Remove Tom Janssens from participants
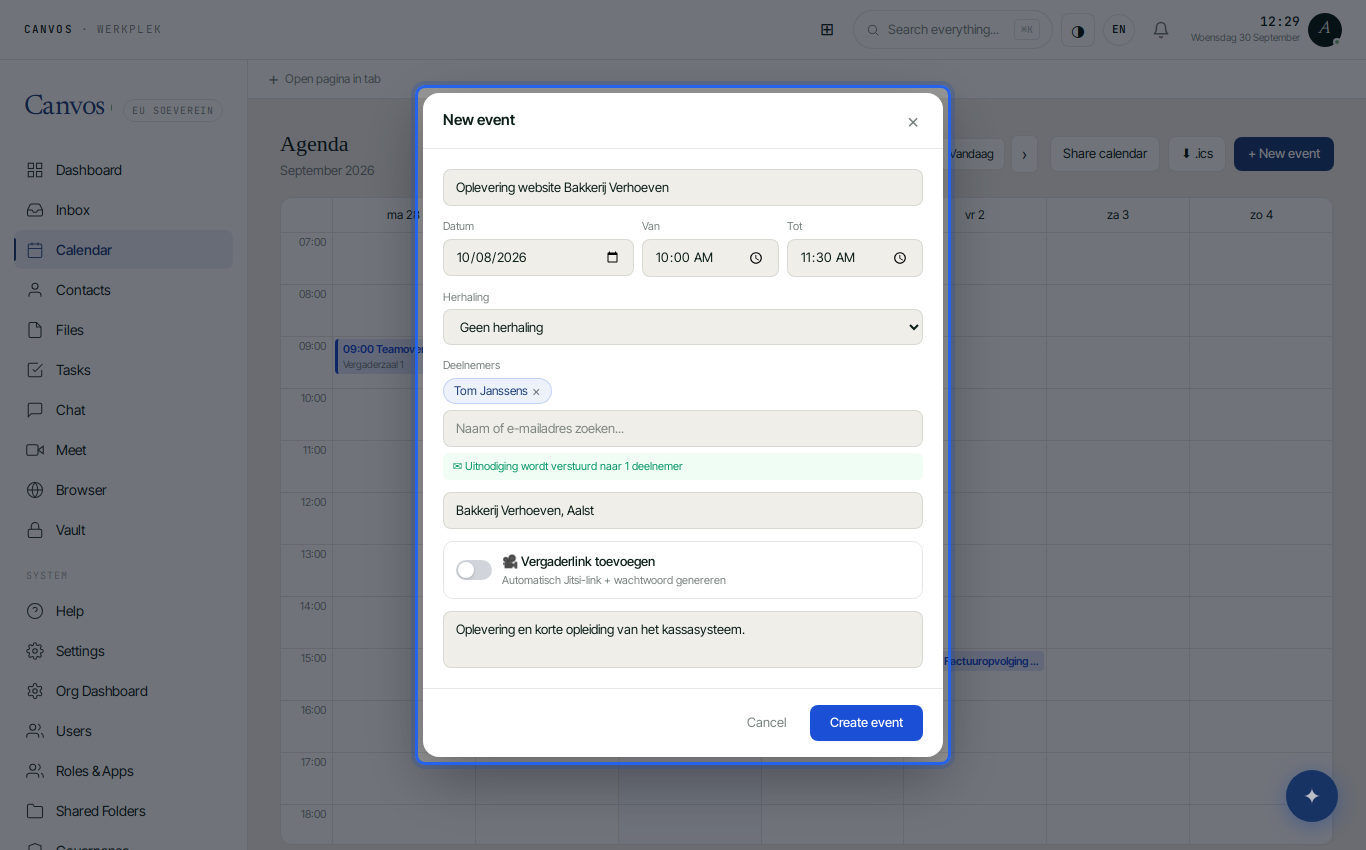Viewport: 1366px width, 850px height. [x=536, y=392]
